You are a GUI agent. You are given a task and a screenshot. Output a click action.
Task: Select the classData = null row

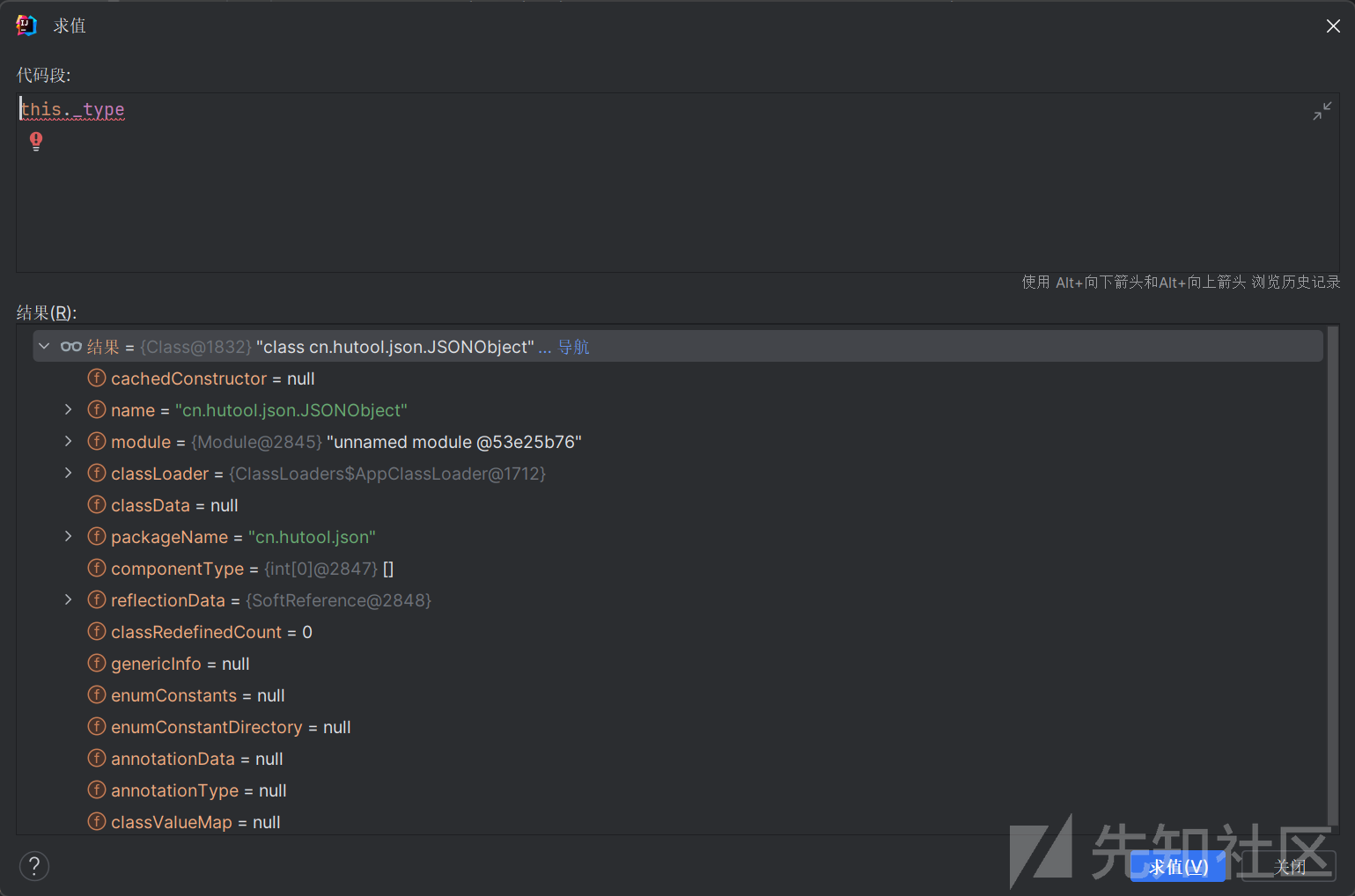pyautogui.click(x=678, y=505)
